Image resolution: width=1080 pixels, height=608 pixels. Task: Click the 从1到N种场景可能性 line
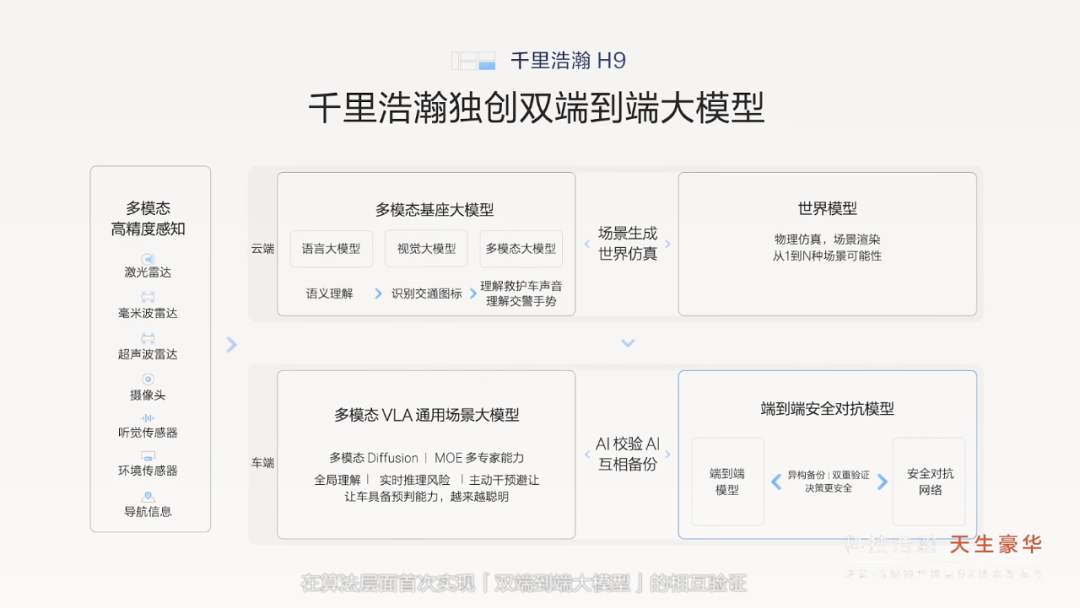pos(827,256)
